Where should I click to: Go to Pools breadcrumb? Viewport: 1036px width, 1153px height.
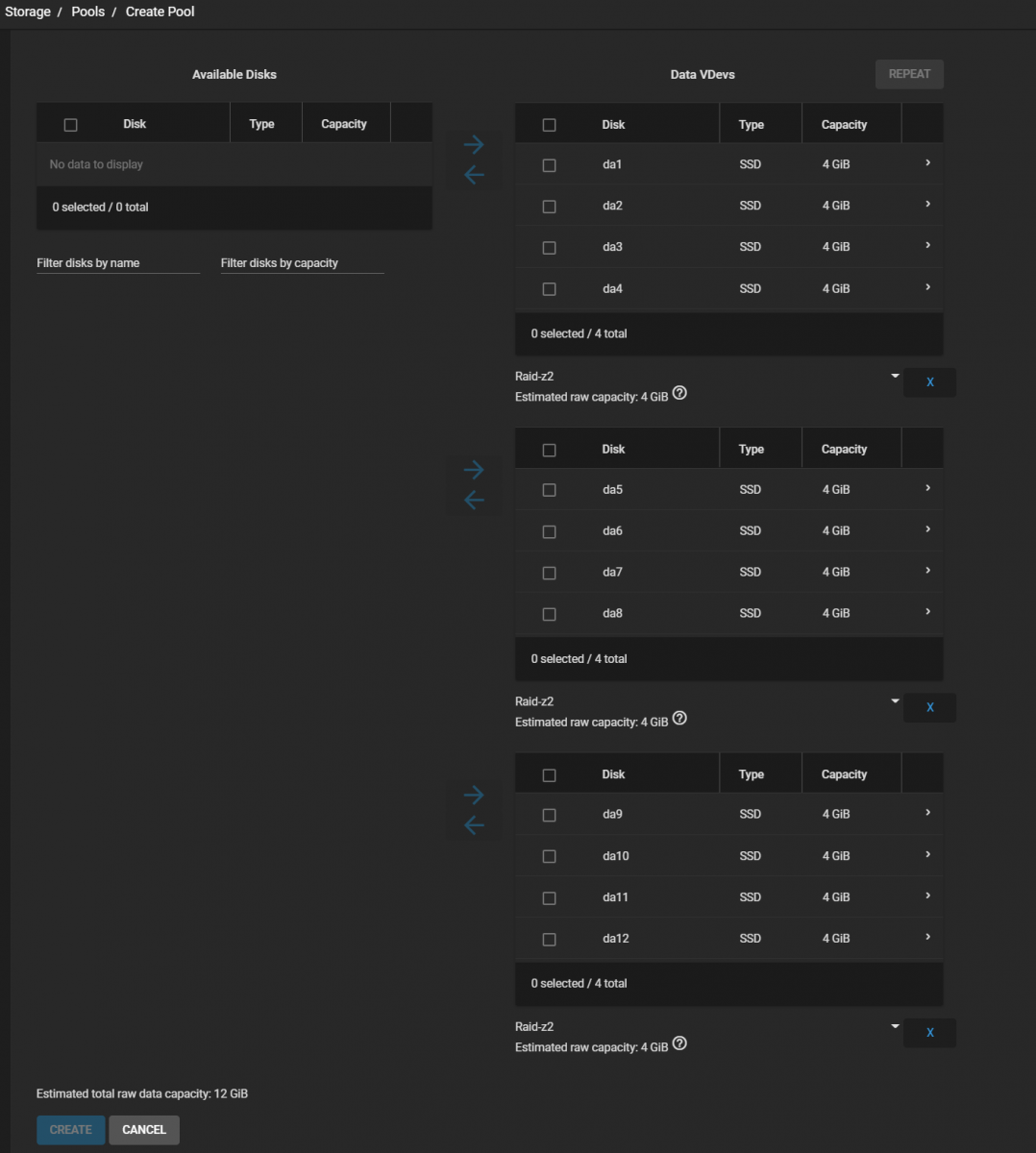click(x=88, y=12)
